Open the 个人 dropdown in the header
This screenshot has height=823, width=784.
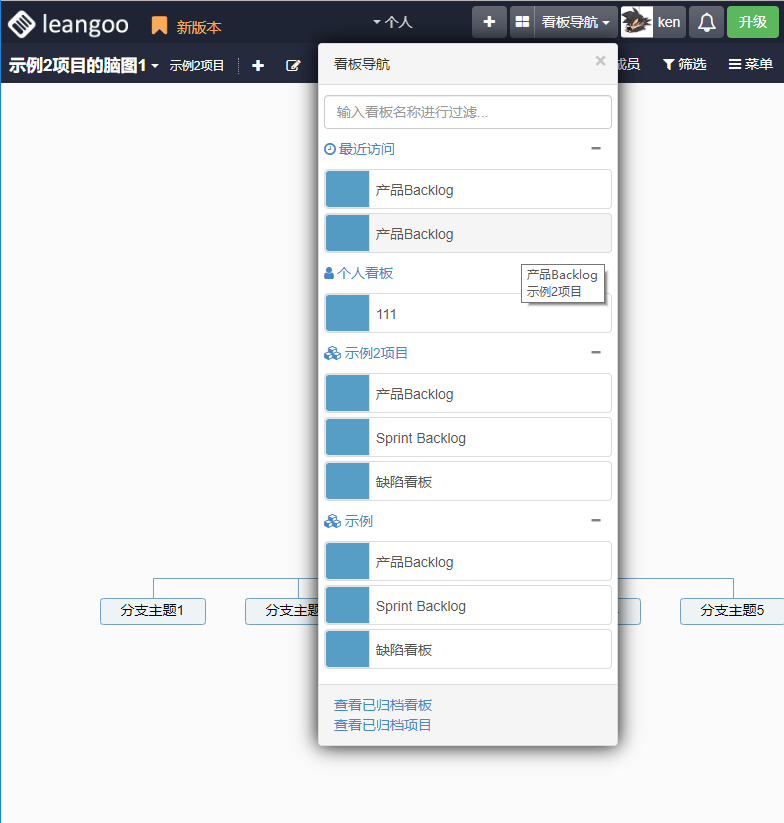coord(392,22)
